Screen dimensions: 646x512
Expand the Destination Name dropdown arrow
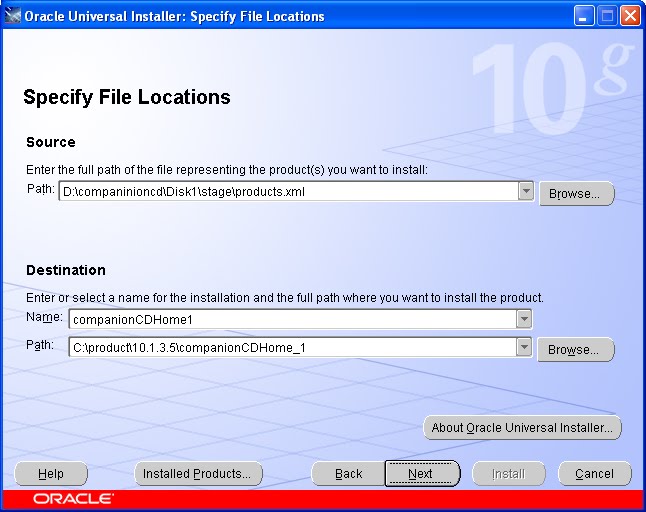click(524, 319)
